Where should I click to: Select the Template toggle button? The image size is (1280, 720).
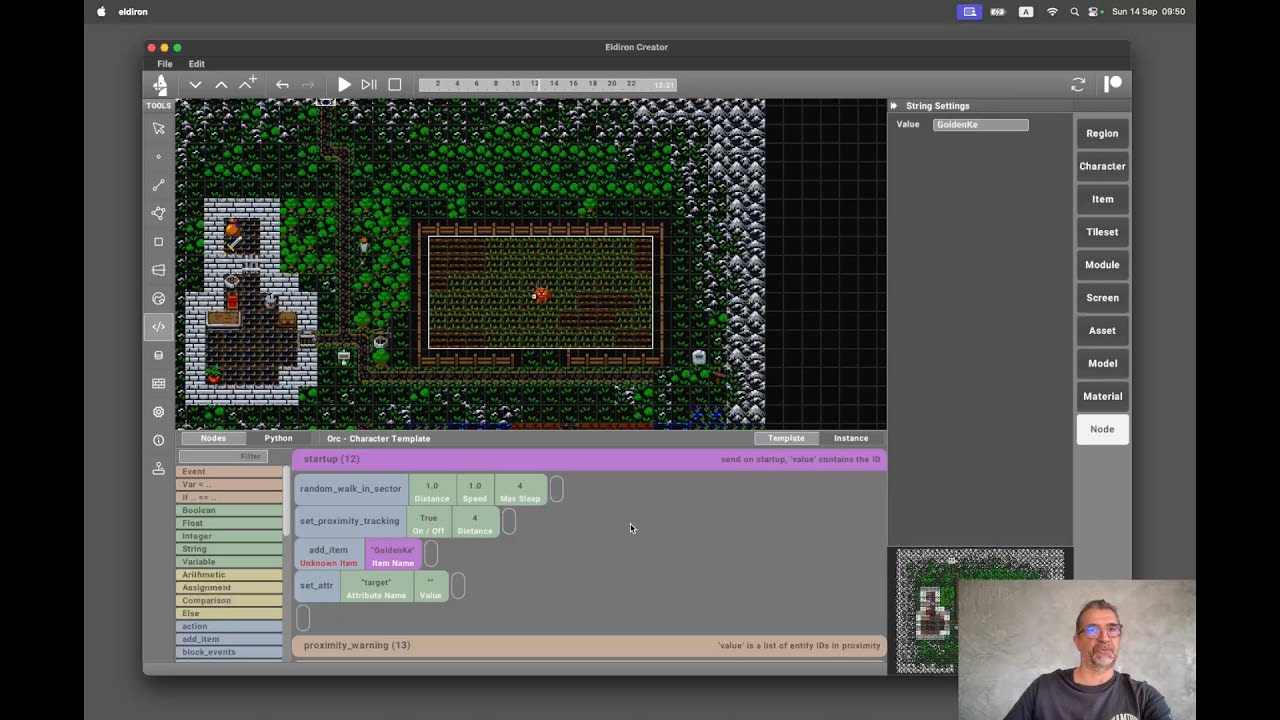pyautogui.click(x=786, y=438)
